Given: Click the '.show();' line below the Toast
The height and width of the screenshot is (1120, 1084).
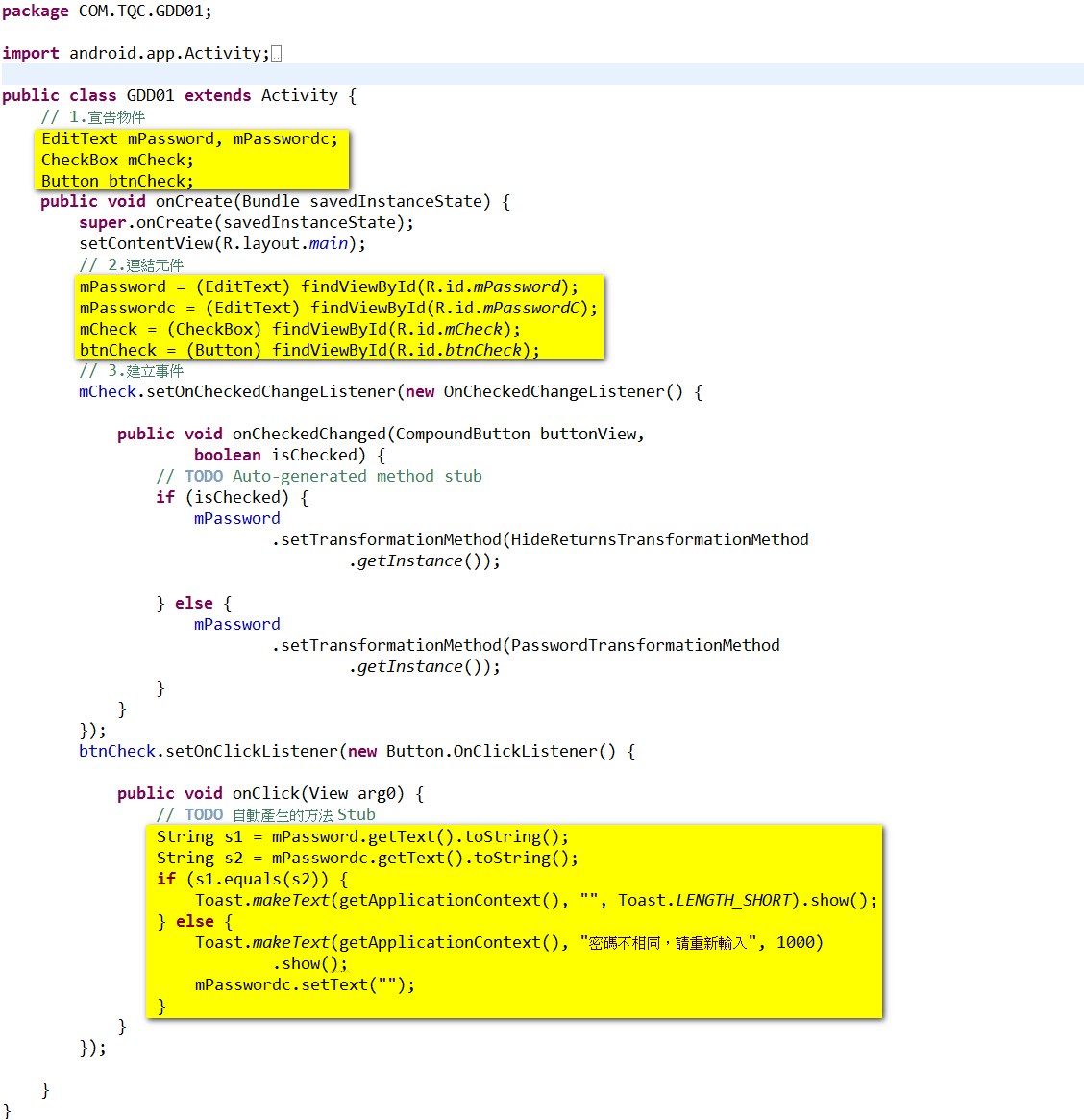Looking at the screenshot, I should pyautogui.click(x=309, y=964).
